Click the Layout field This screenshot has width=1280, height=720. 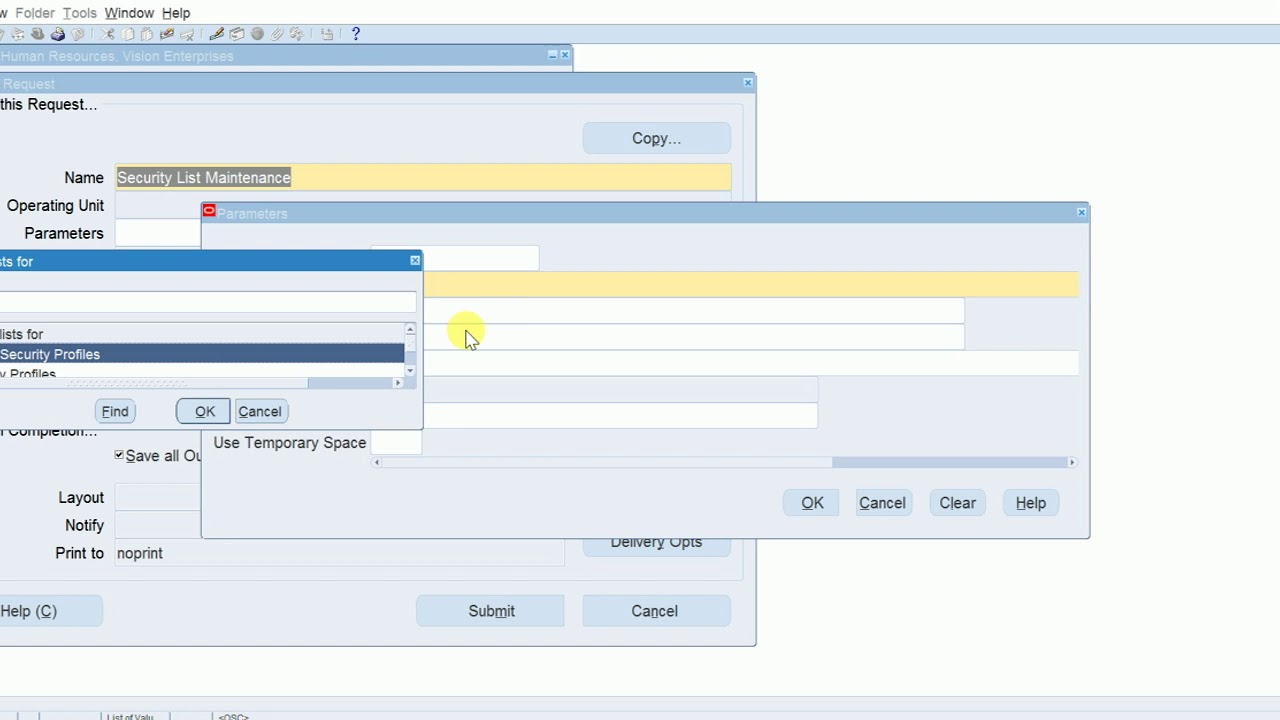click(x=158, y=497)
